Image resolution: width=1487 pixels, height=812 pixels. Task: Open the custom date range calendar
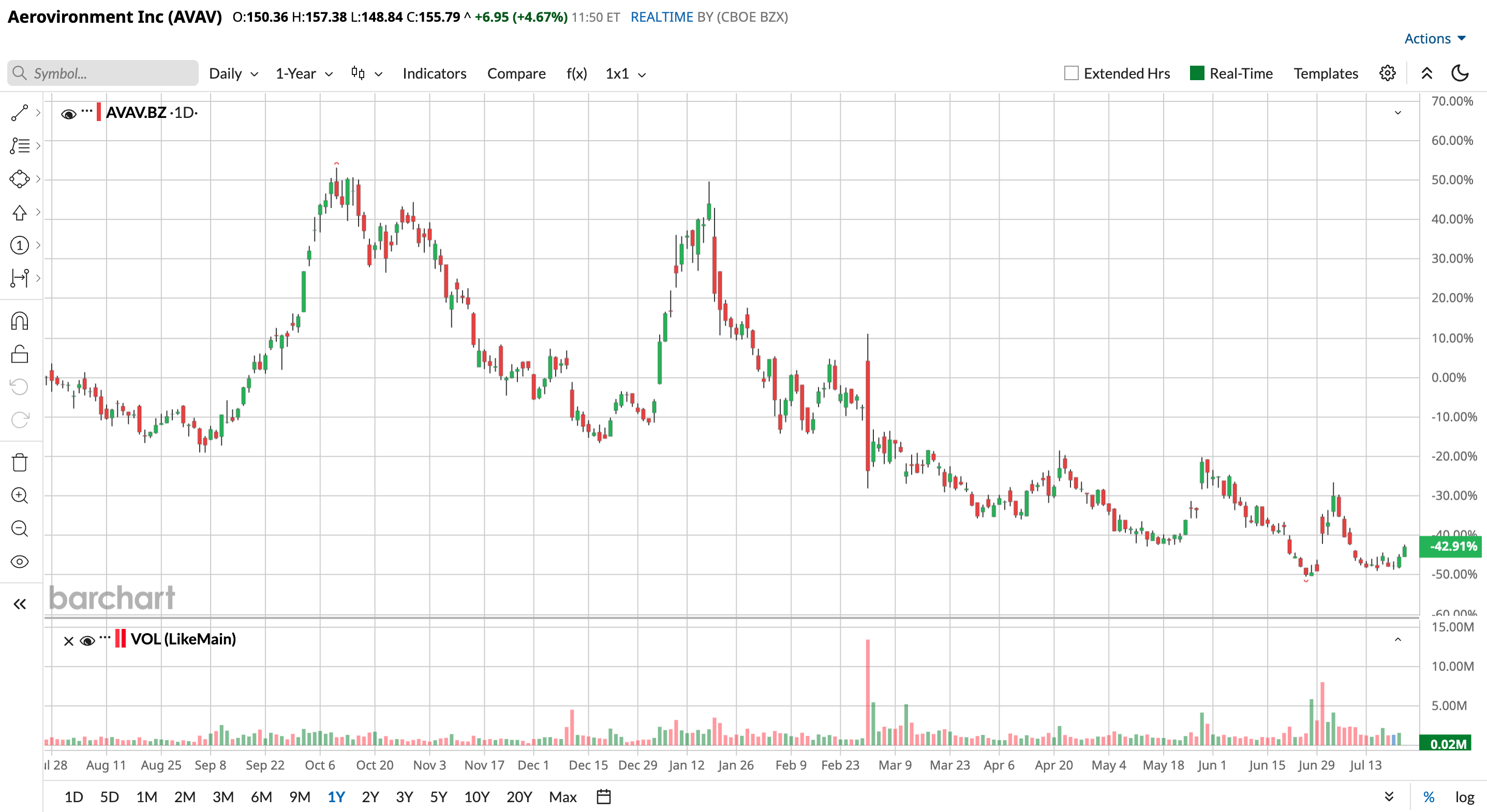pos(604,797)
